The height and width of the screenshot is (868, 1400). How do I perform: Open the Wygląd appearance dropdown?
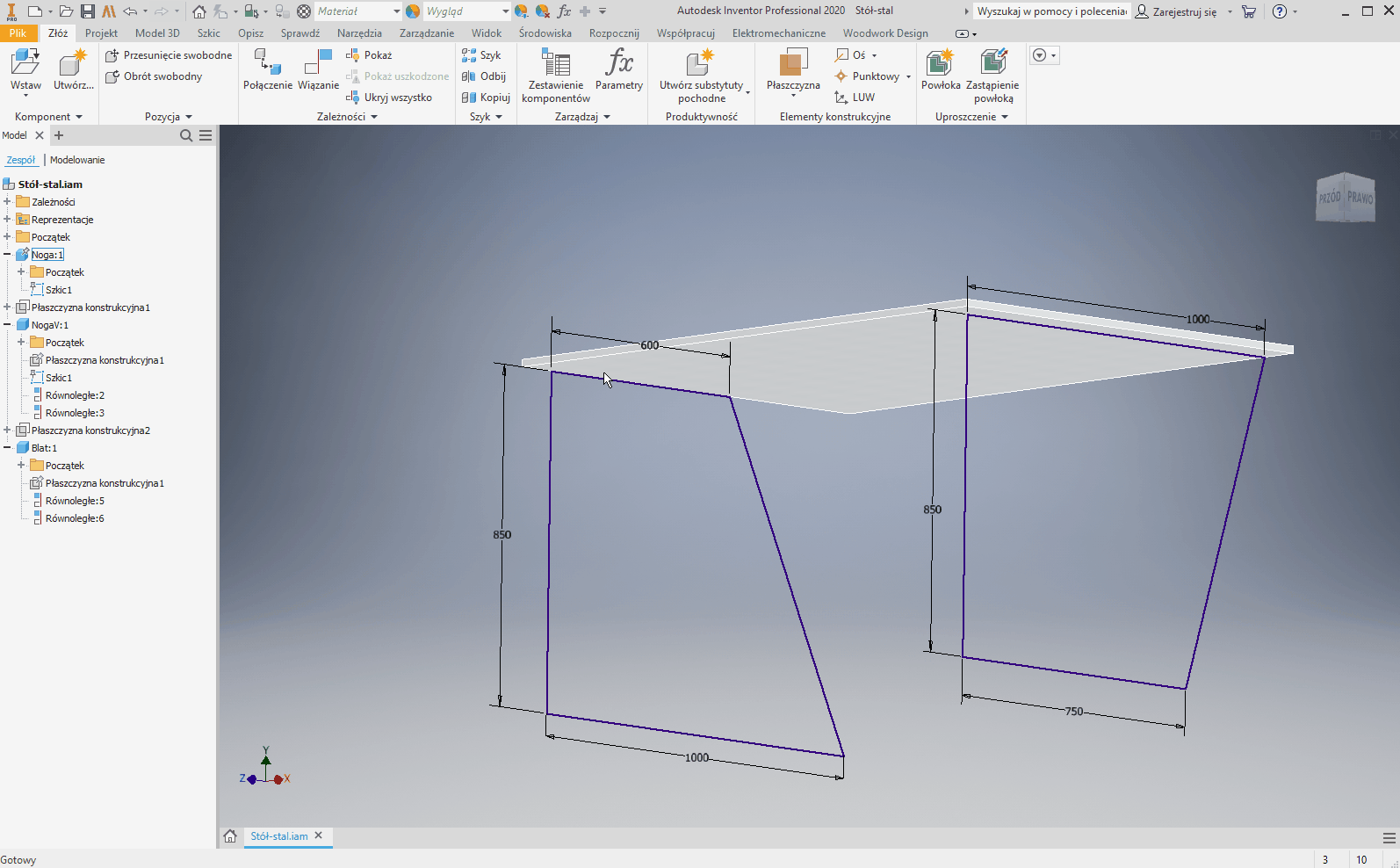click(505, 11)
